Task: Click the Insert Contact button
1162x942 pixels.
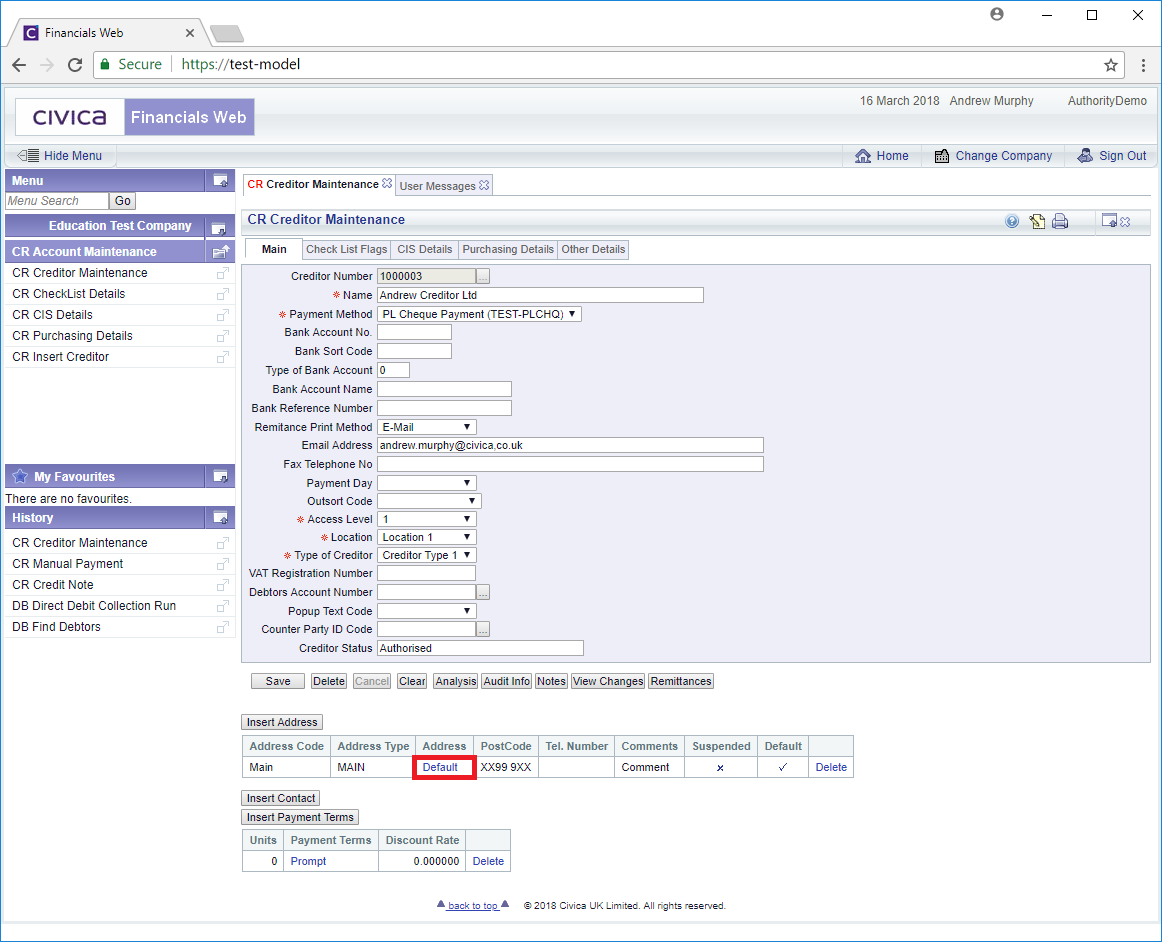Action: point(281,798)
